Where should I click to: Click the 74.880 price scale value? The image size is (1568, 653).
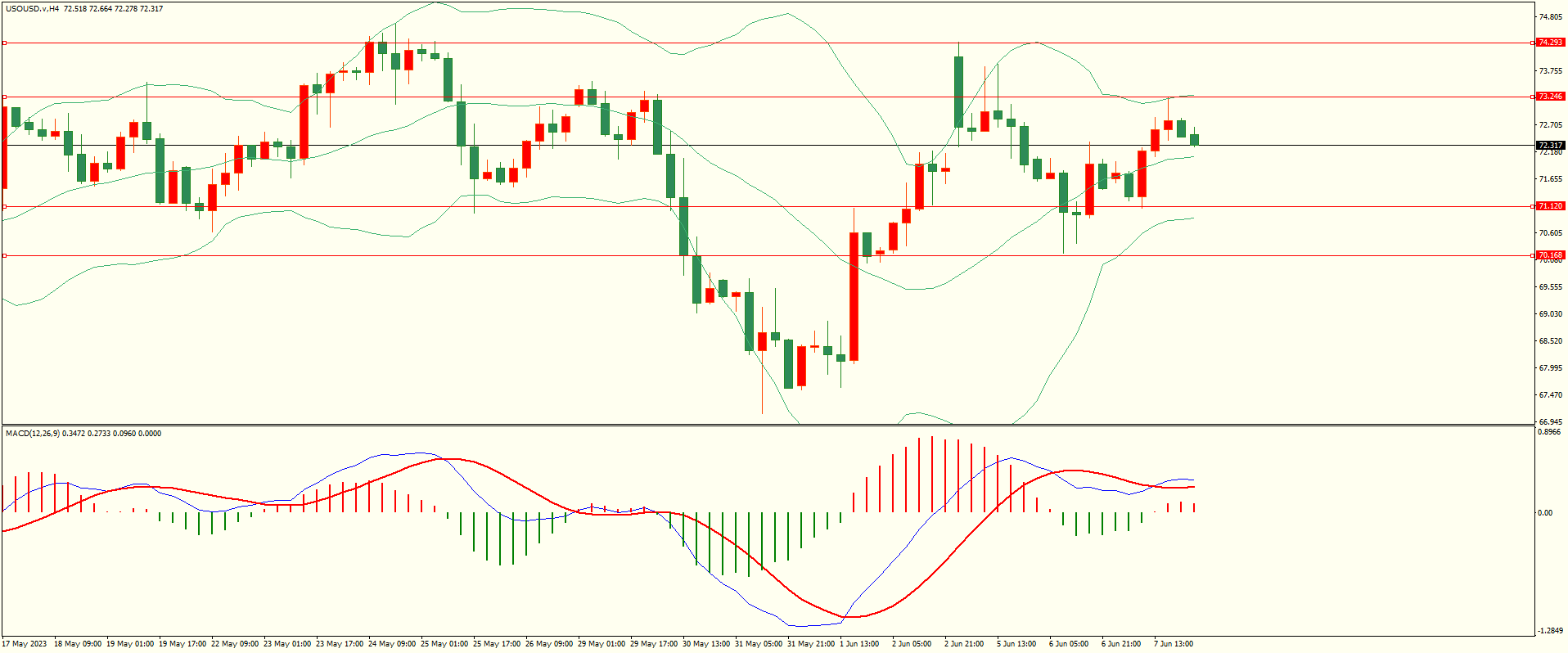(1550, 17)
